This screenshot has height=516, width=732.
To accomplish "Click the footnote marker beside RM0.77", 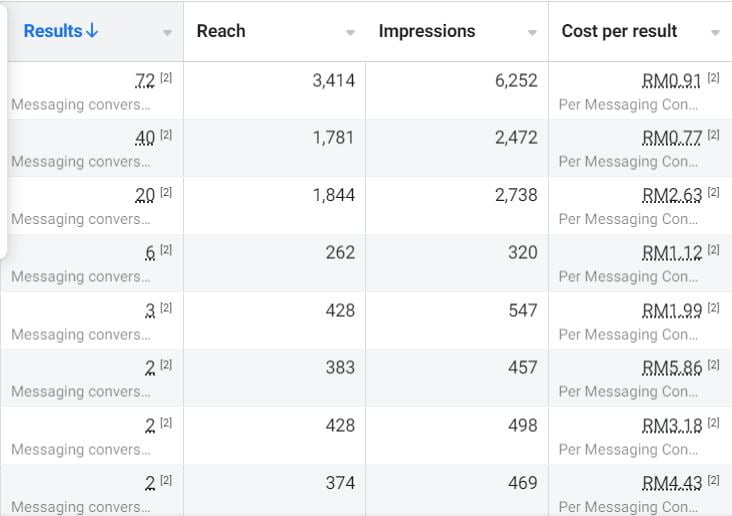I will click(713, 134).
